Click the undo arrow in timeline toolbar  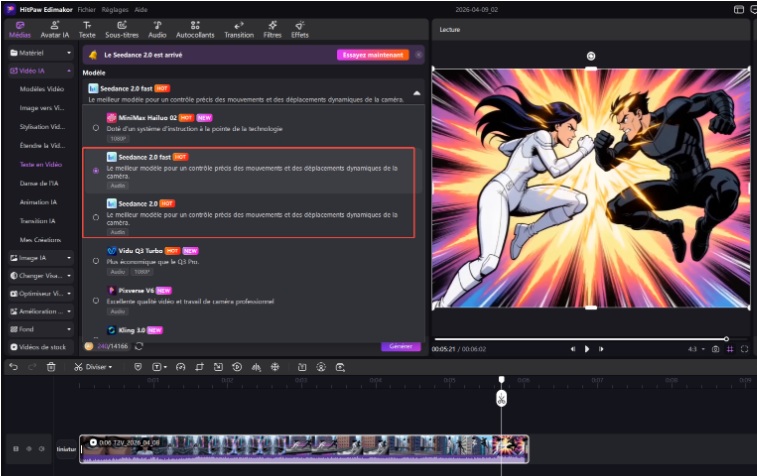click(13, 367)
